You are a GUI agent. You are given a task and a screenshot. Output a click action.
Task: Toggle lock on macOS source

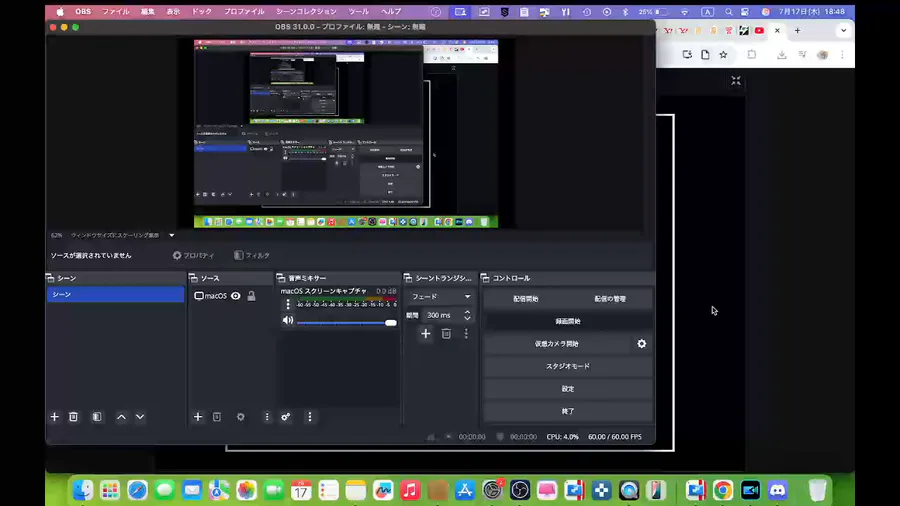(251, 296)
